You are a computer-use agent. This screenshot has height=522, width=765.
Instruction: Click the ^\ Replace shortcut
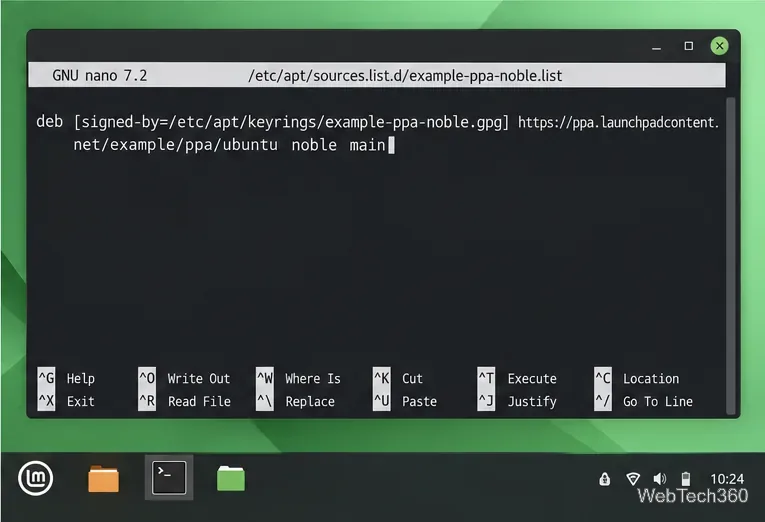point(296,402)
